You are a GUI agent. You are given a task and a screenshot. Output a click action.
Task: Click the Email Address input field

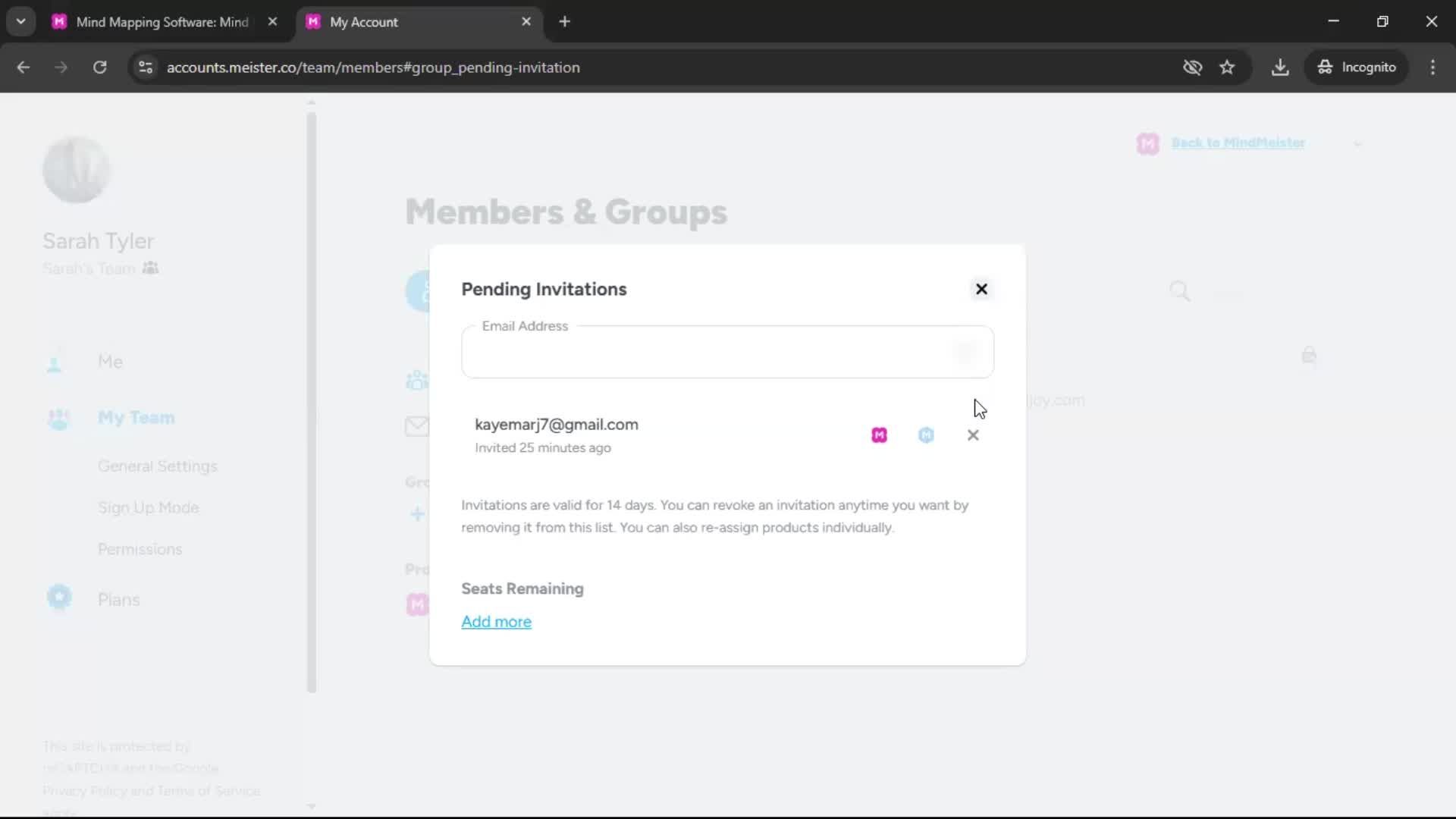(727, 352)
